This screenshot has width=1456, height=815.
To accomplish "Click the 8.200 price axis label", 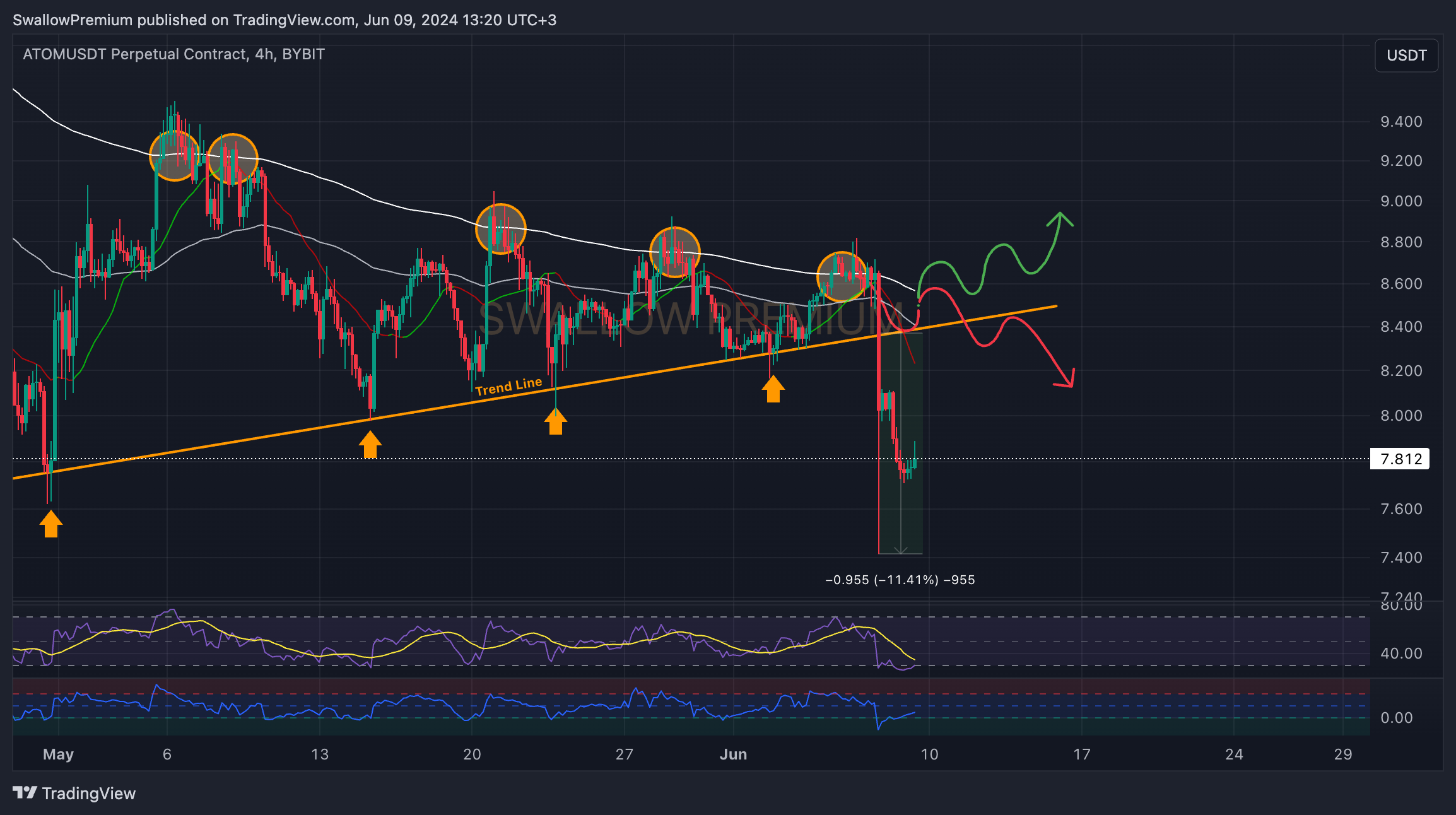I will coord(1401,371).
